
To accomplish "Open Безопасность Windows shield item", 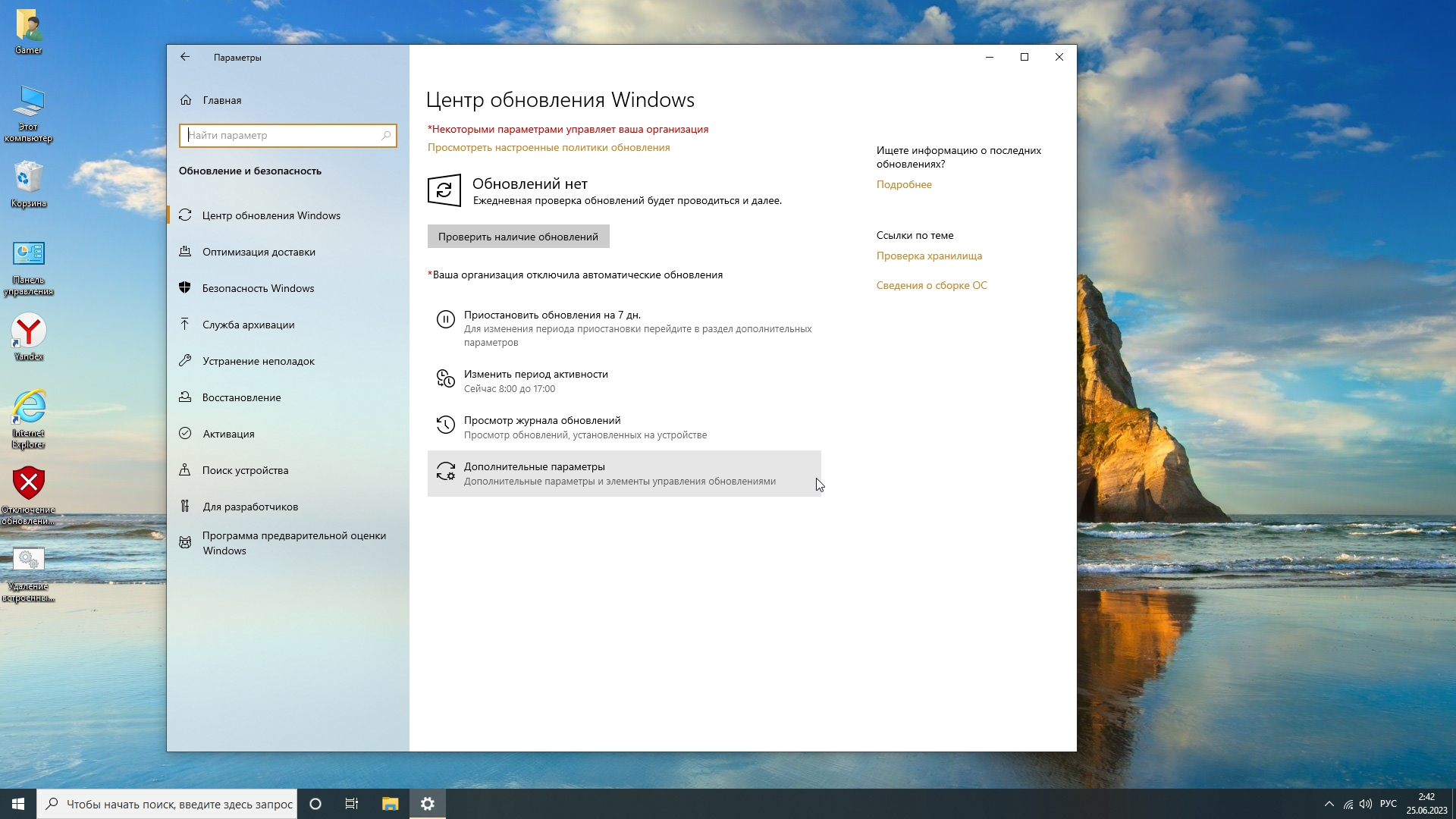I will click(x=258, y=288).
